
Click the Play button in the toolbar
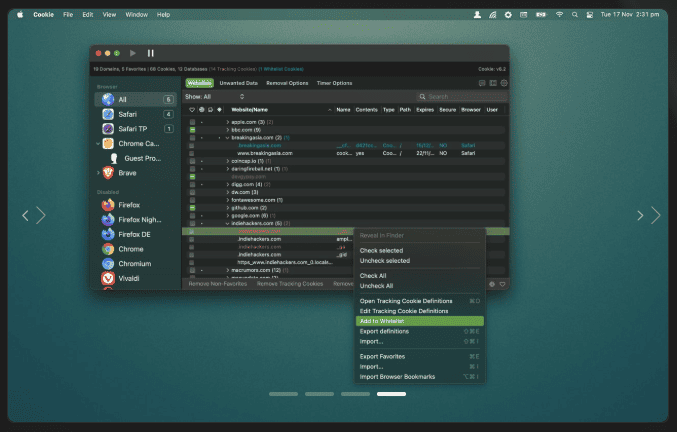point(133,53)
